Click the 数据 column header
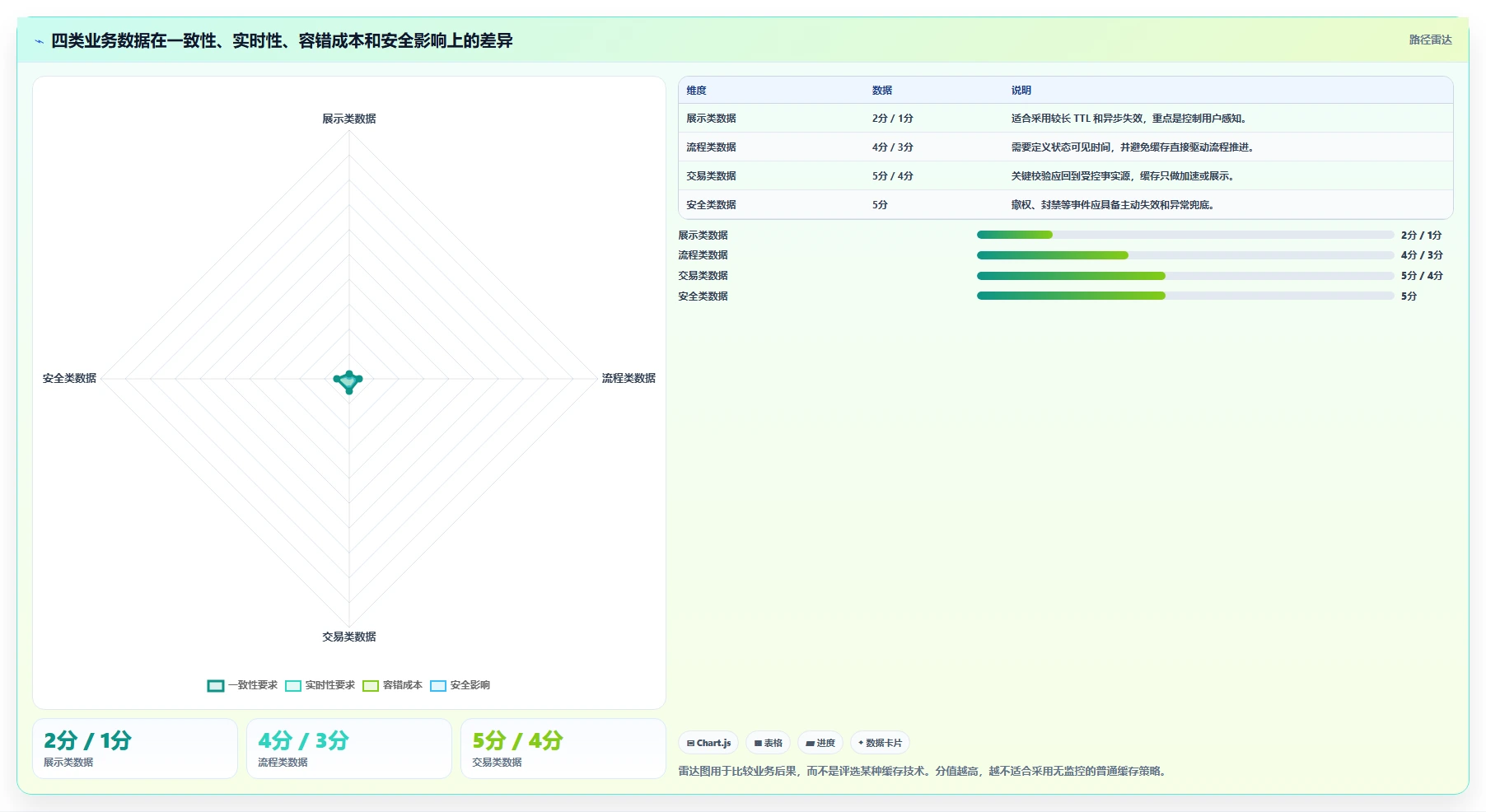This screenshot has height=812, width=1486. coord(882,91)
